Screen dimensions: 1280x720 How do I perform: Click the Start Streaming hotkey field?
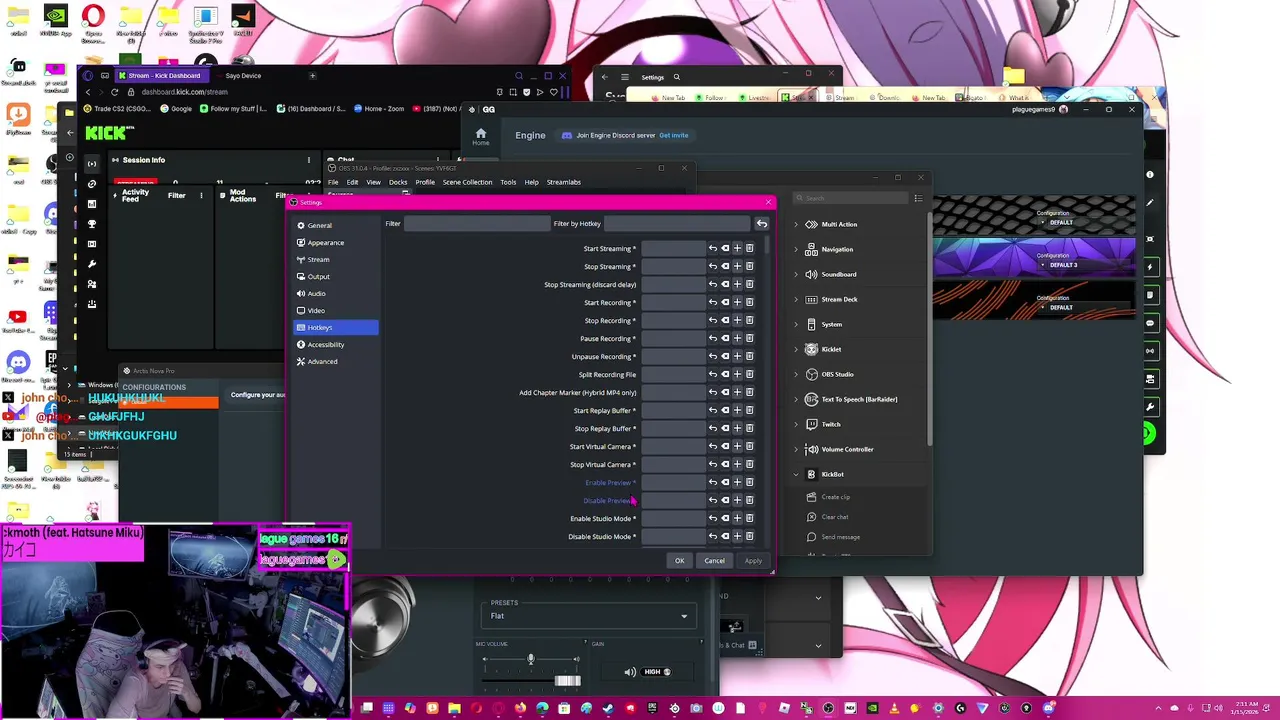(673, 248)
